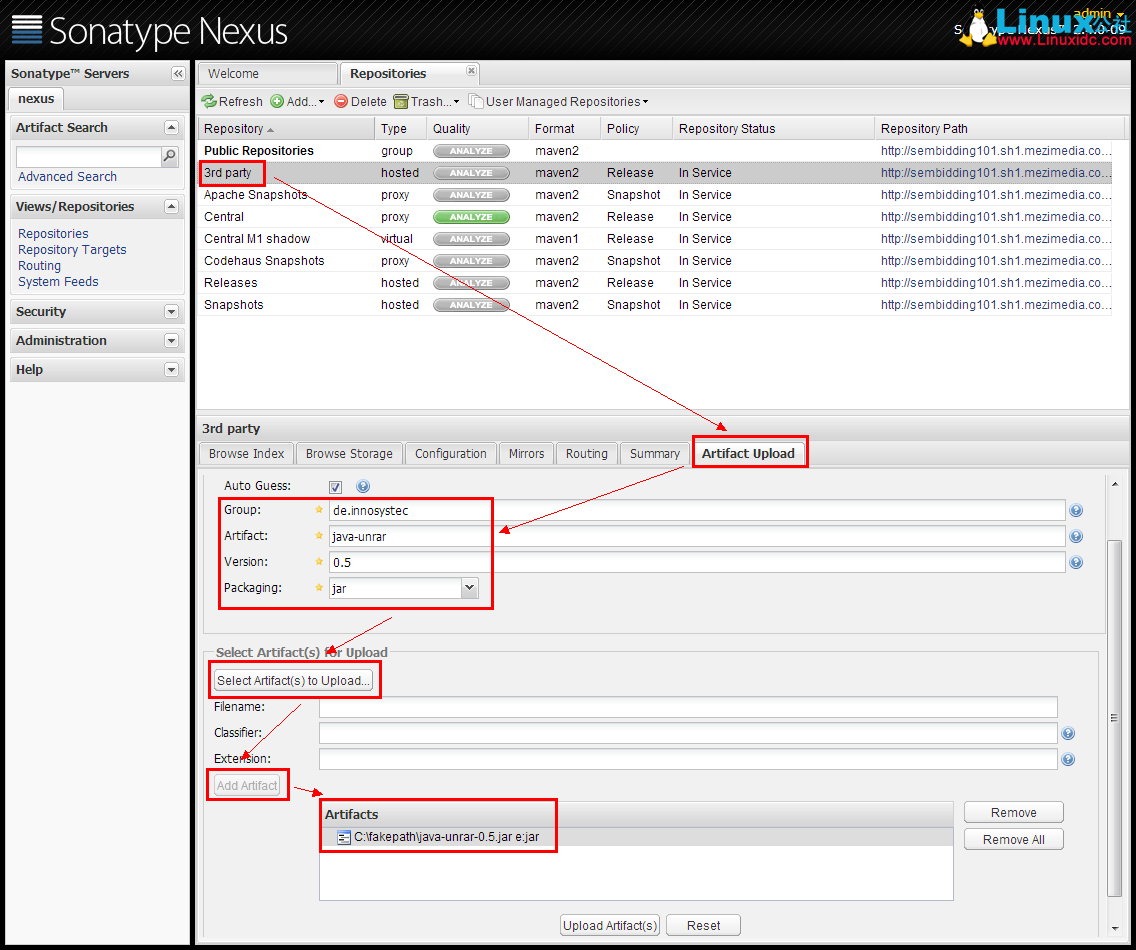Click into the Filename input field

pyautogui.click(x=688, y=707)
